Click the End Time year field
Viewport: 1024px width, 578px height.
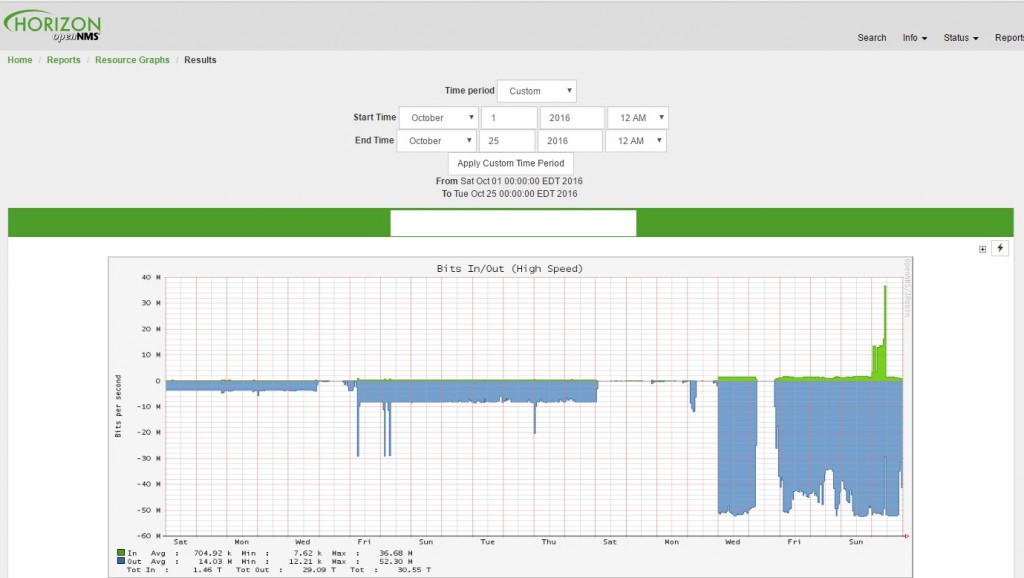pyautogui.click(x=570, y=140)
